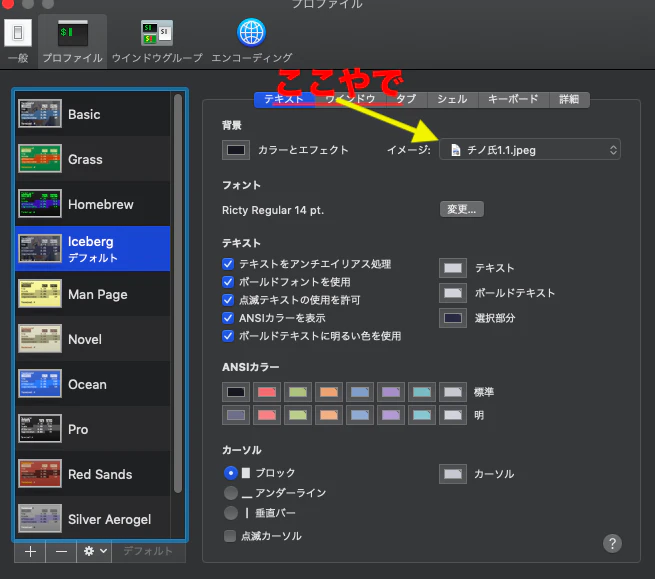Click the デフォルト button below profile list
The image size is (655, 579).
click(x=148, y=552)
